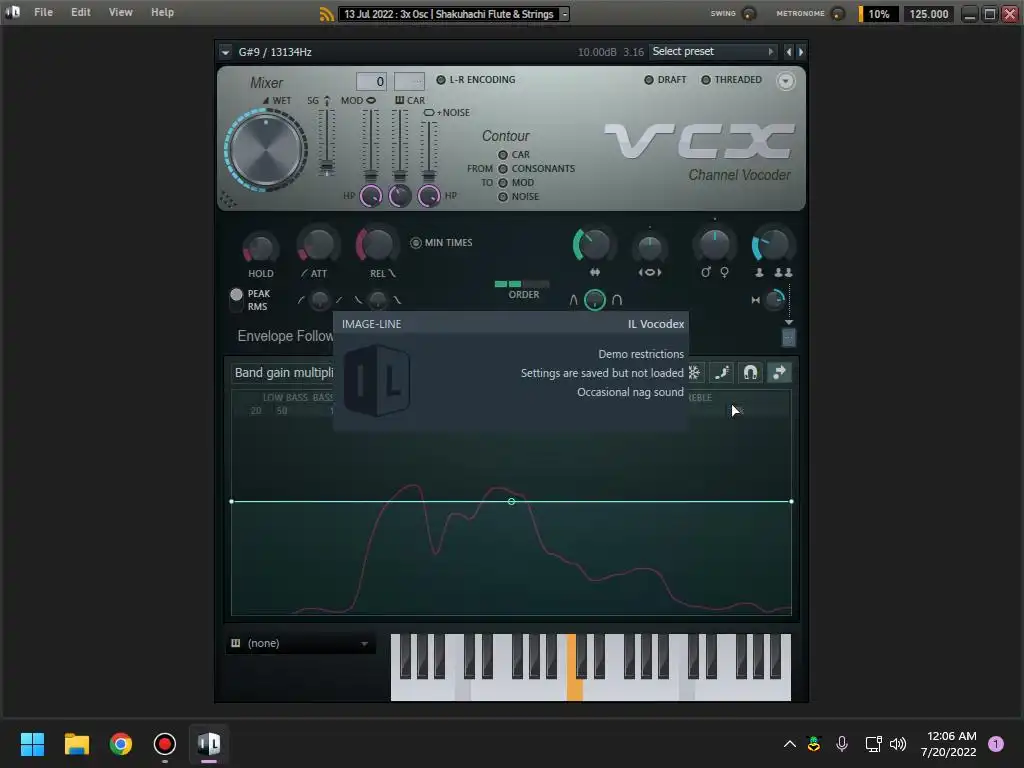Image resolution: width=1024 pixels, height=768 pixels.
Task: Click the CAR level fader
Action: click(x=399, y=145)
